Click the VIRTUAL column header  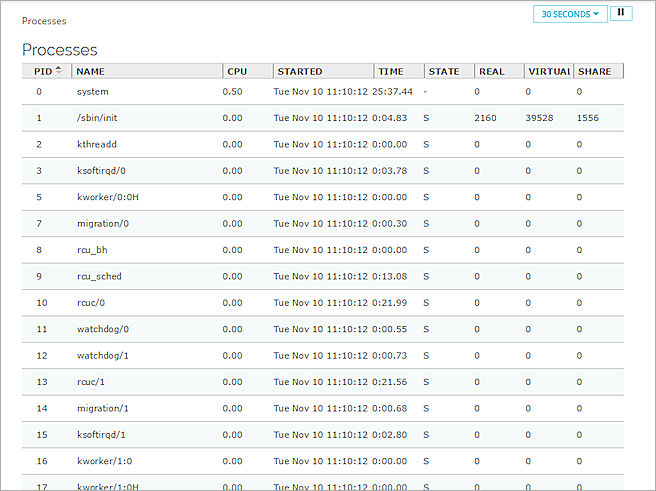point(548,72)
